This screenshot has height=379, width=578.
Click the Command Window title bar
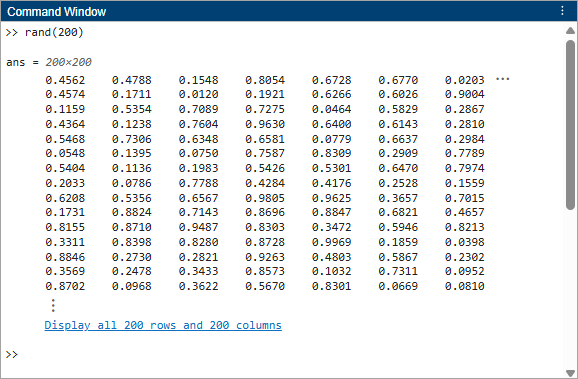(x=289, y=11)
